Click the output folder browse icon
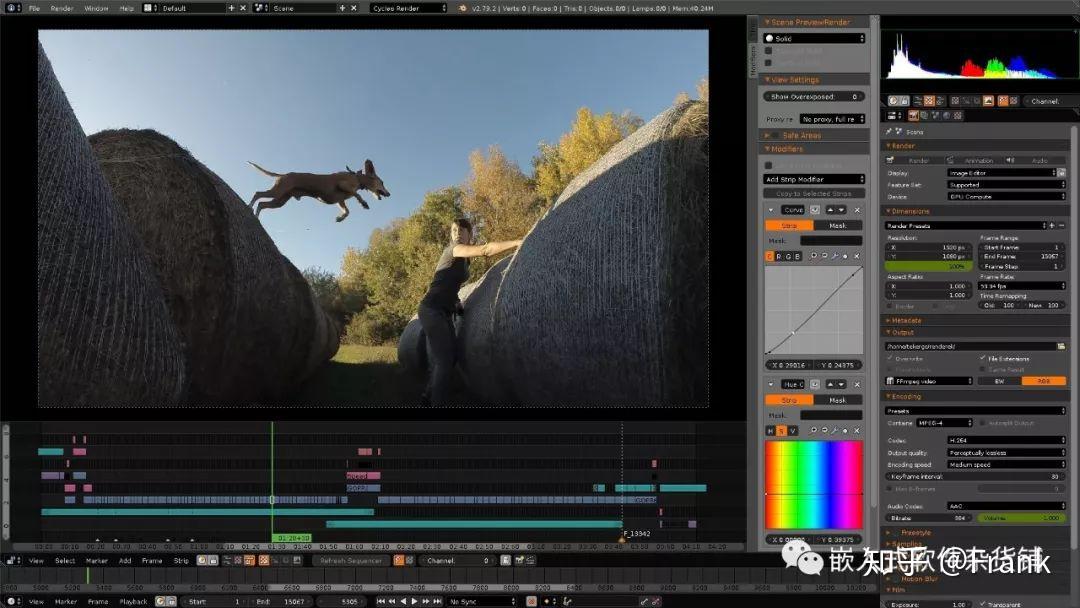Viewport: 1080px width, 608px height. pos(1061,346)
